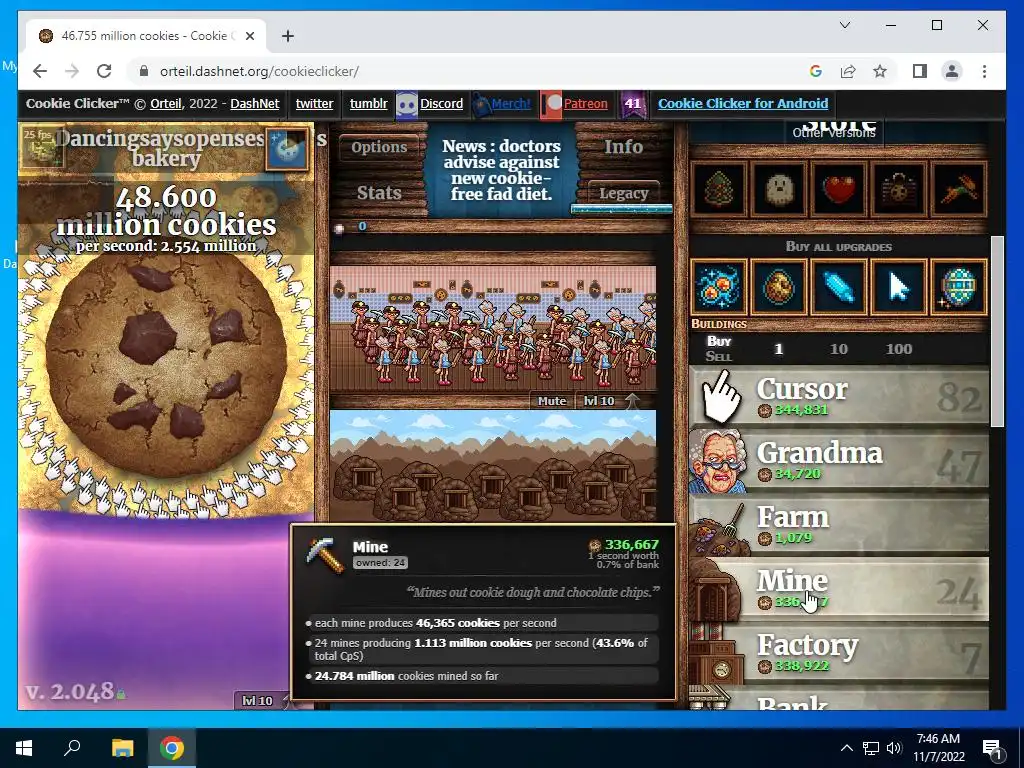Image resolution: width=1024 pixels, height=768 pixels.
Task: Click the news ticker headline
Action: coord(501,170)
